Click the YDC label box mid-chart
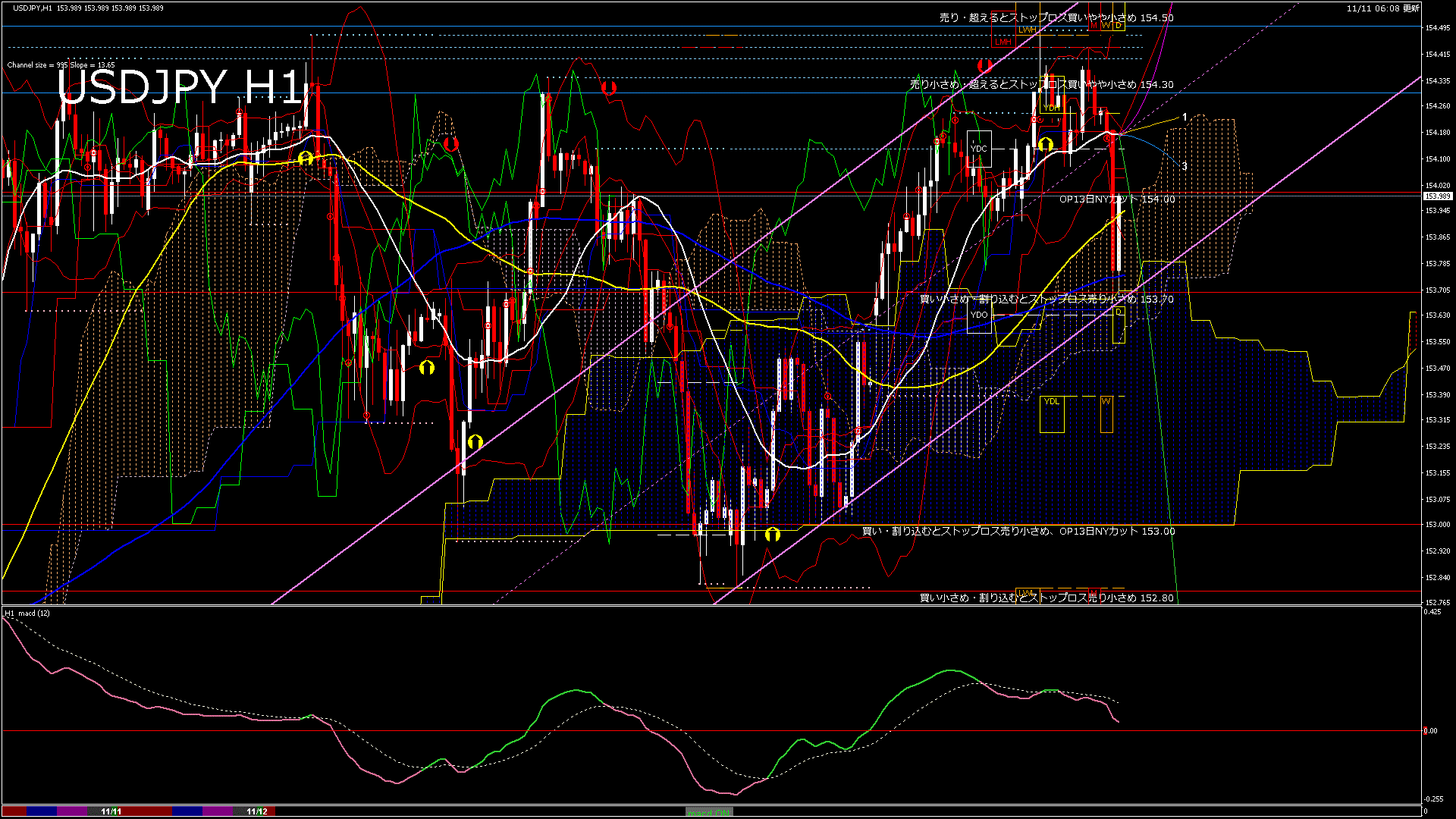Screen dimensions: 1456x819 point(978,149)
